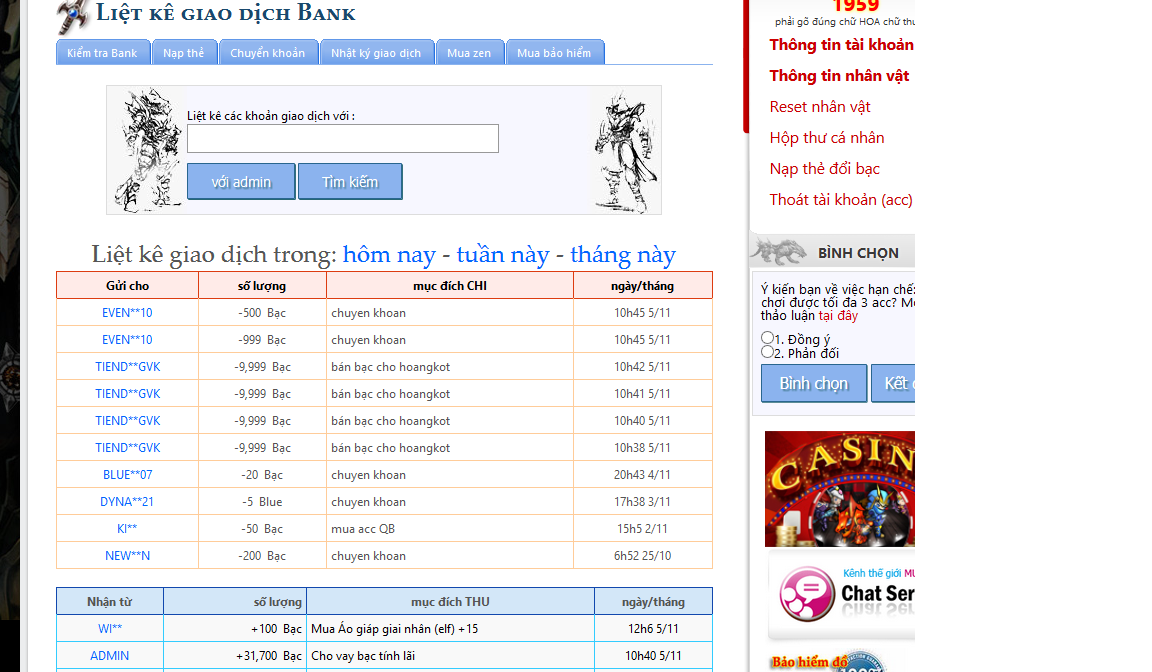Open the KI** recipient link

tap(127, 529)
